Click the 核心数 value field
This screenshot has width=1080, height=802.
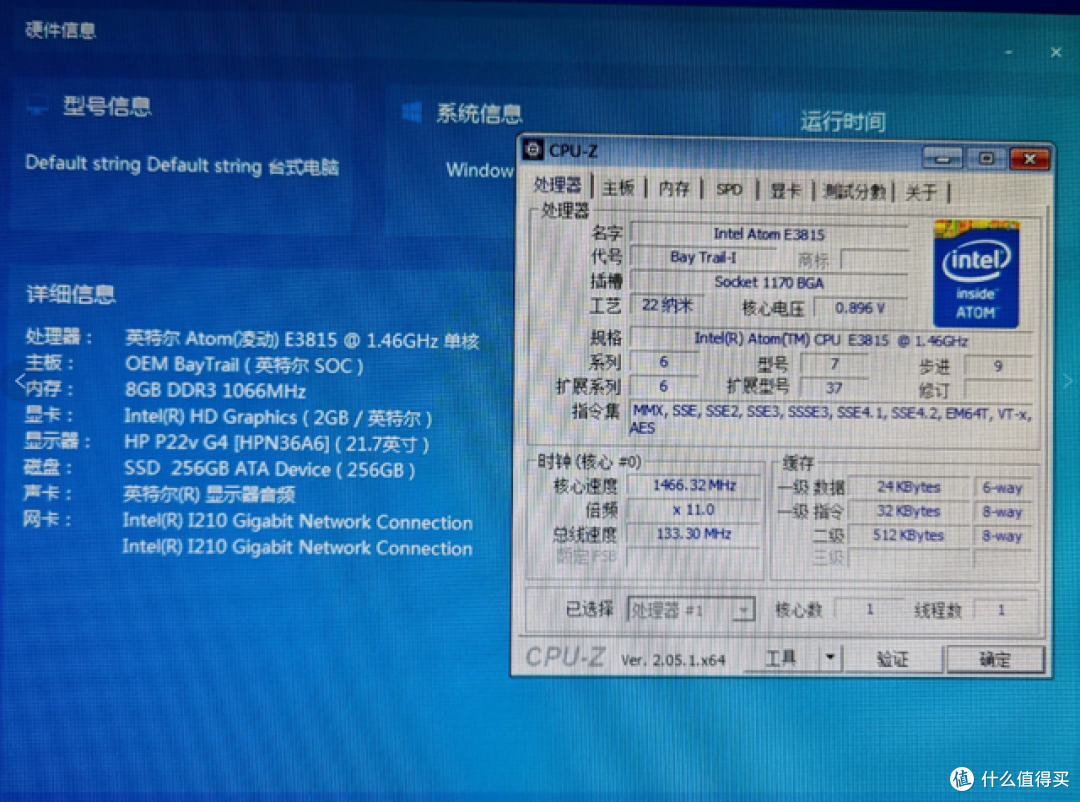click(x=869, y=609)
